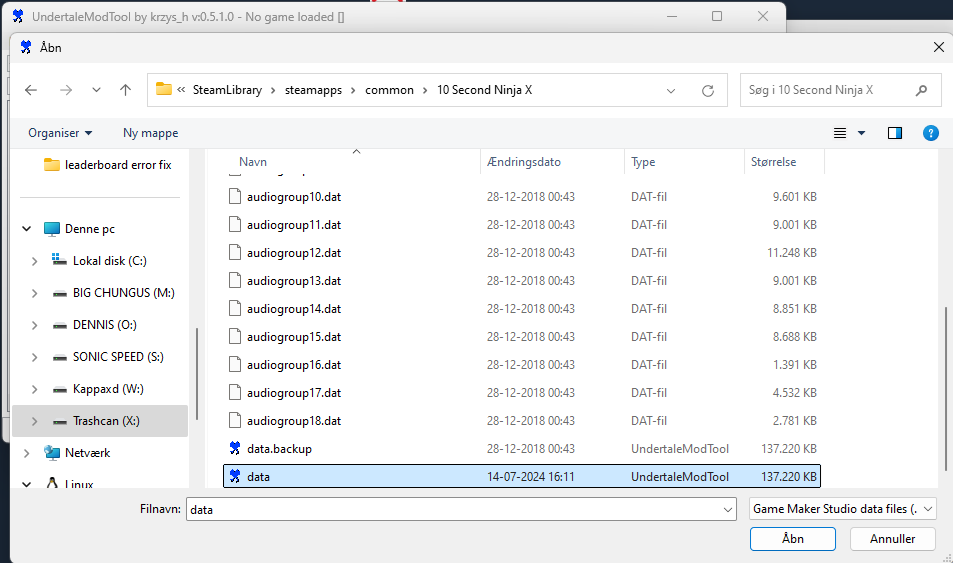Select DENNIS (O:) drive
This screenshot has width=953, height=563.
click(105, 325)
